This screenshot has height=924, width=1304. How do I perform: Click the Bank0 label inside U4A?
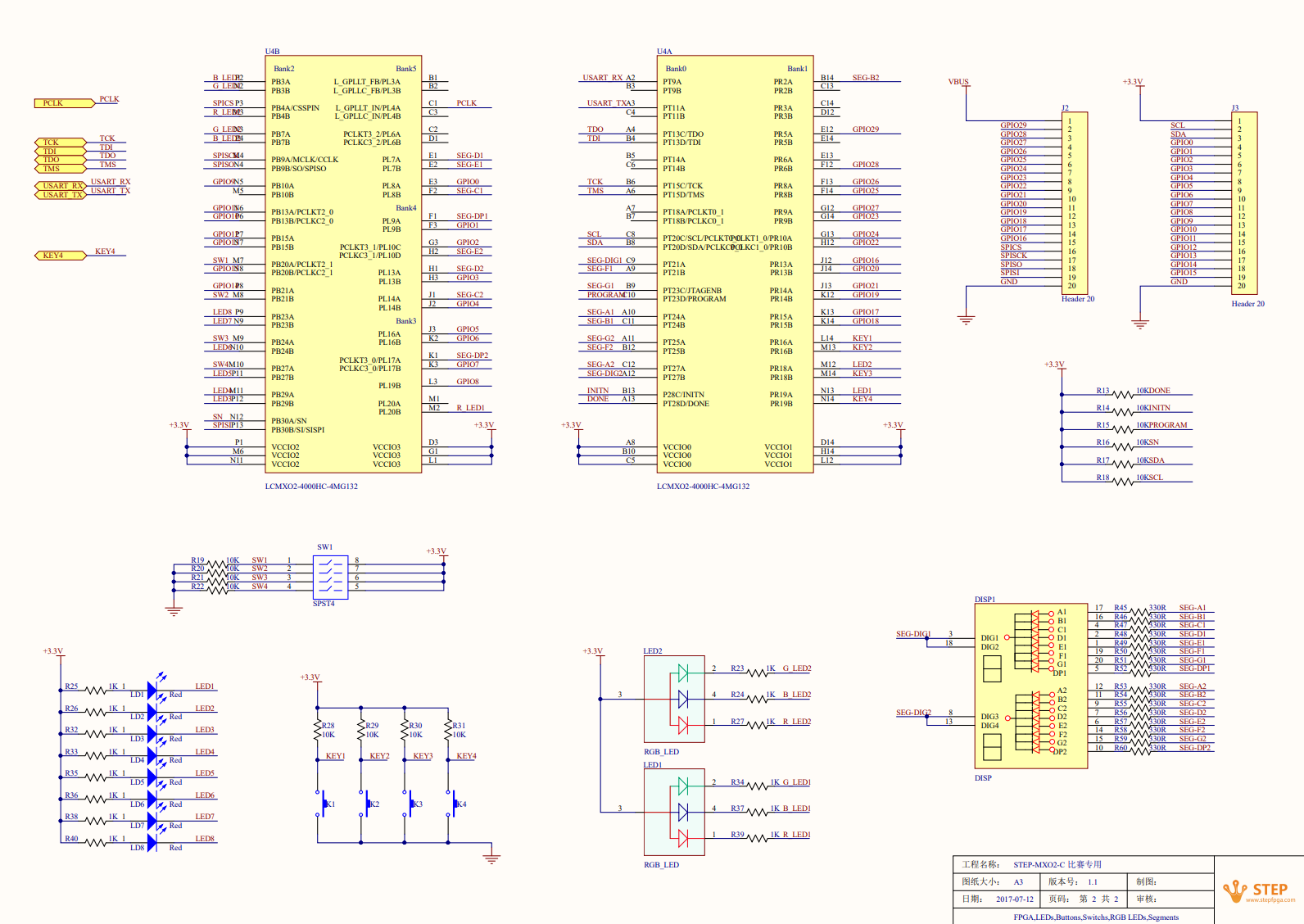(x=676, y=69)
